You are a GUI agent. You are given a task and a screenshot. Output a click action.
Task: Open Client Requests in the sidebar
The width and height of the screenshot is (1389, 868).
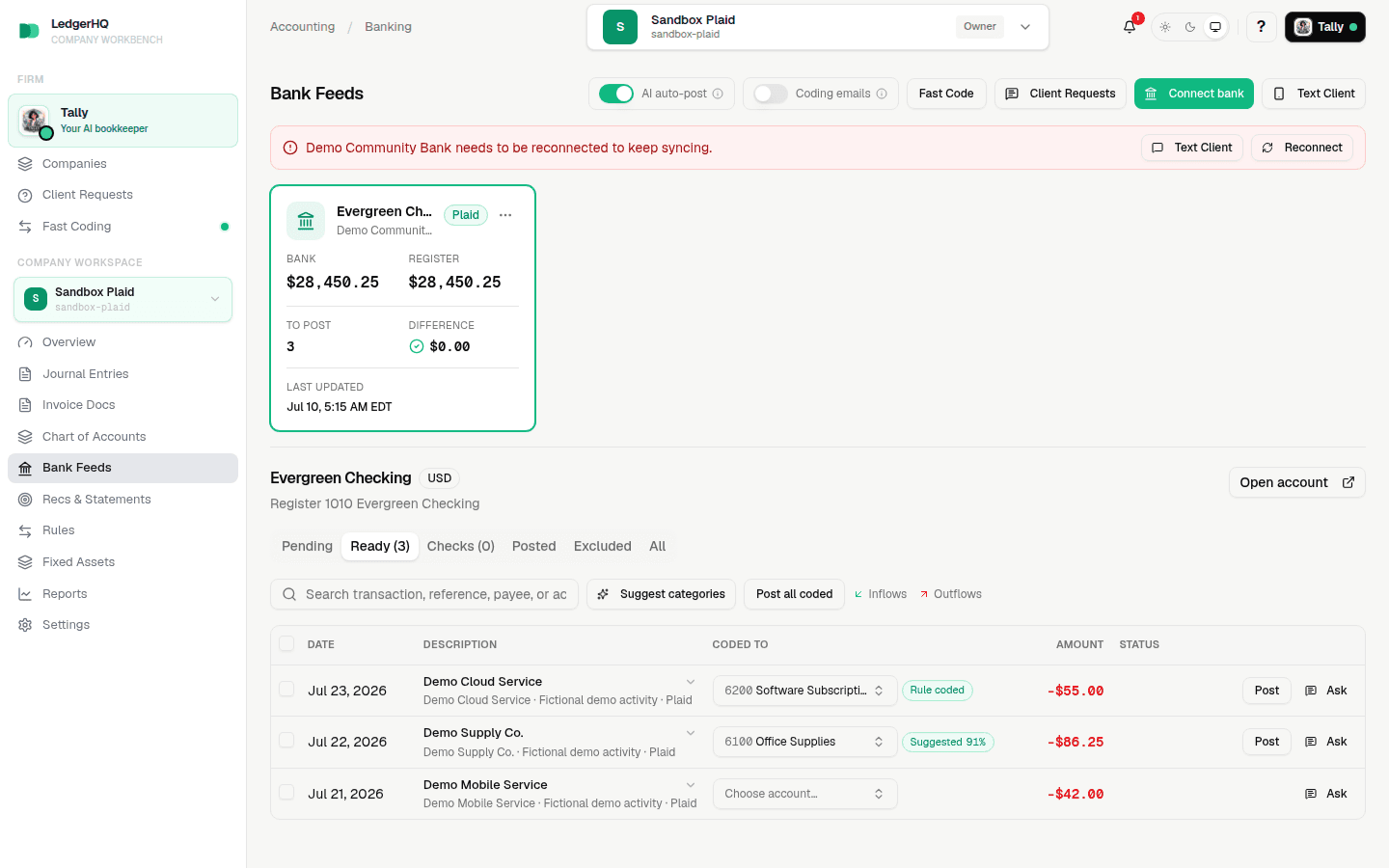[123, 195]
